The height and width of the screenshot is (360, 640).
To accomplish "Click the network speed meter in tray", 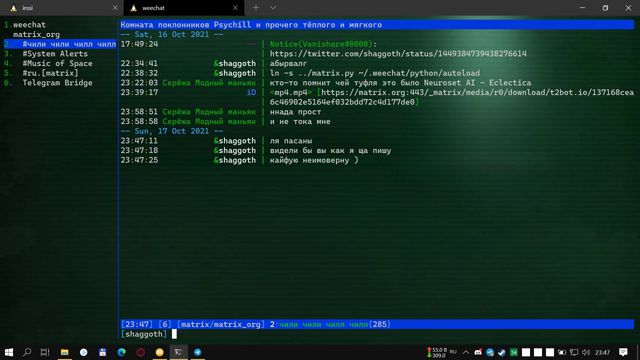I will coord(437,353).
